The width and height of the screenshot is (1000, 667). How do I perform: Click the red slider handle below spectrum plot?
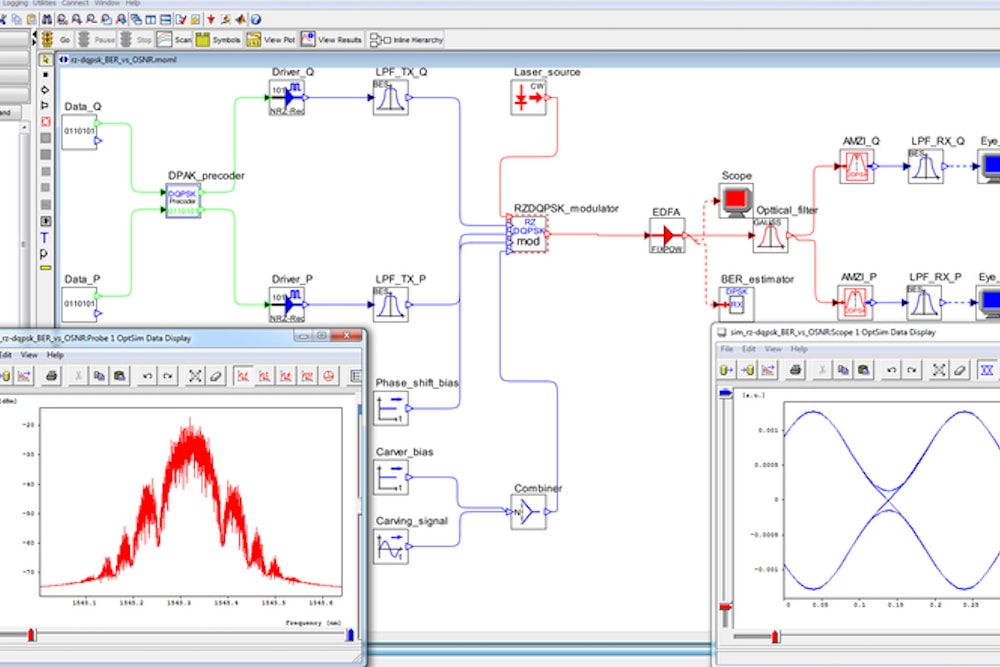(32, 634)
